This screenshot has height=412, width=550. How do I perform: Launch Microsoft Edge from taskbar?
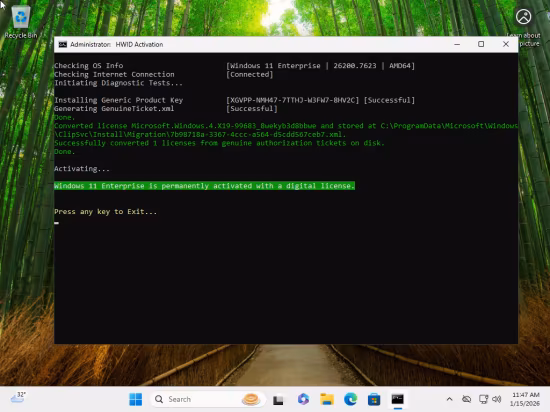[x=350, y=399]
